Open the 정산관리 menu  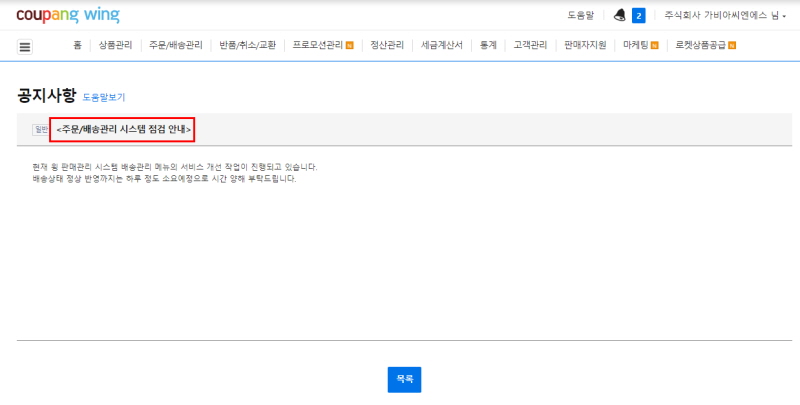[387, 45]
